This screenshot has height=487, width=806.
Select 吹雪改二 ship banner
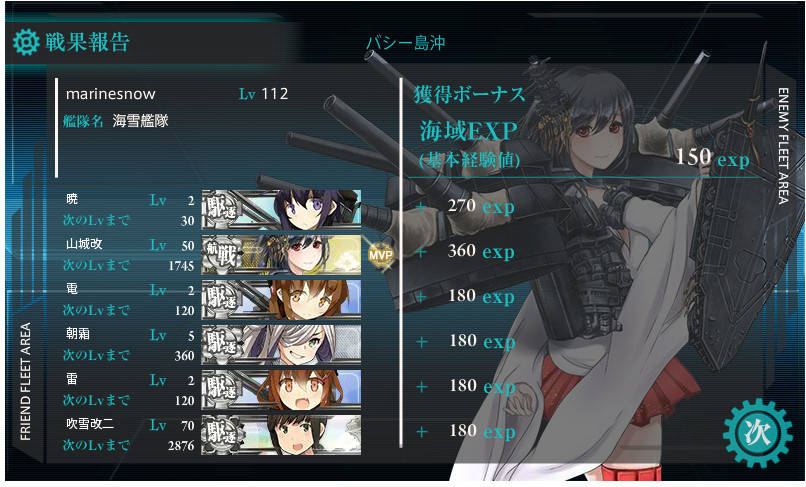(281, 435)
